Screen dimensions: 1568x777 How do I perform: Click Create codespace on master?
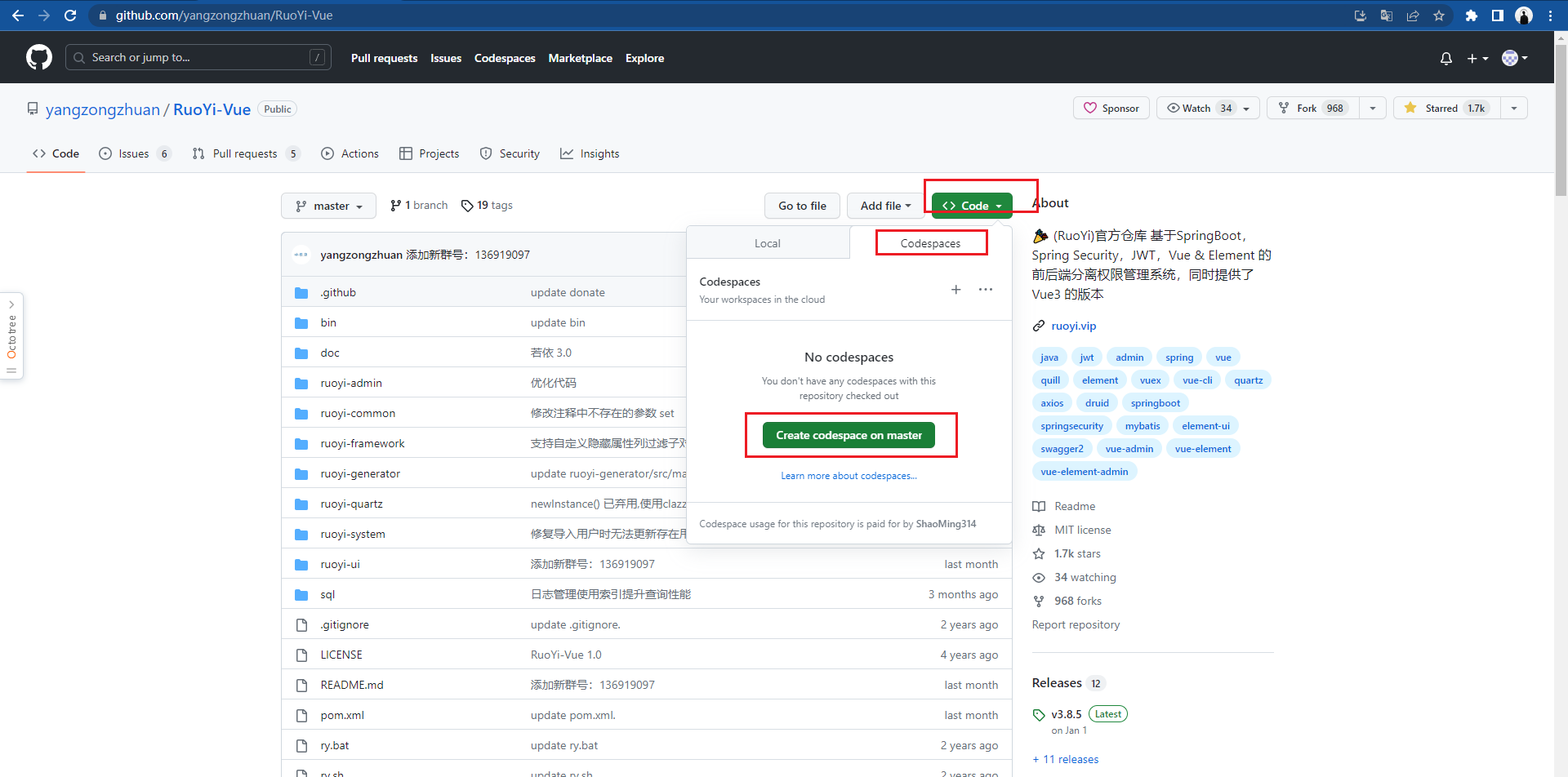pos(849,435)
